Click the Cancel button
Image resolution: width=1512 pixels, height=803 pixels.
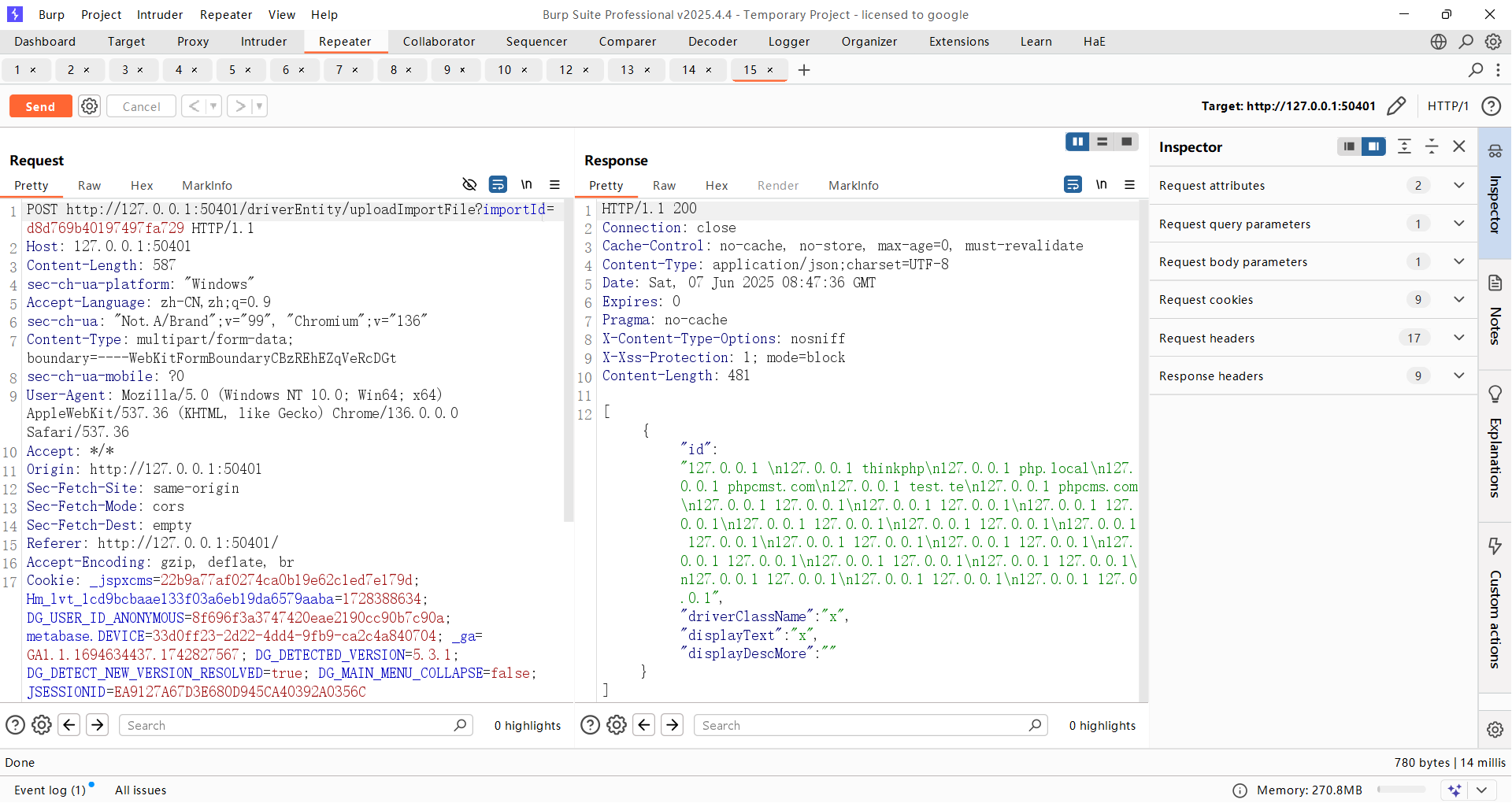click(x=141, y=106)
